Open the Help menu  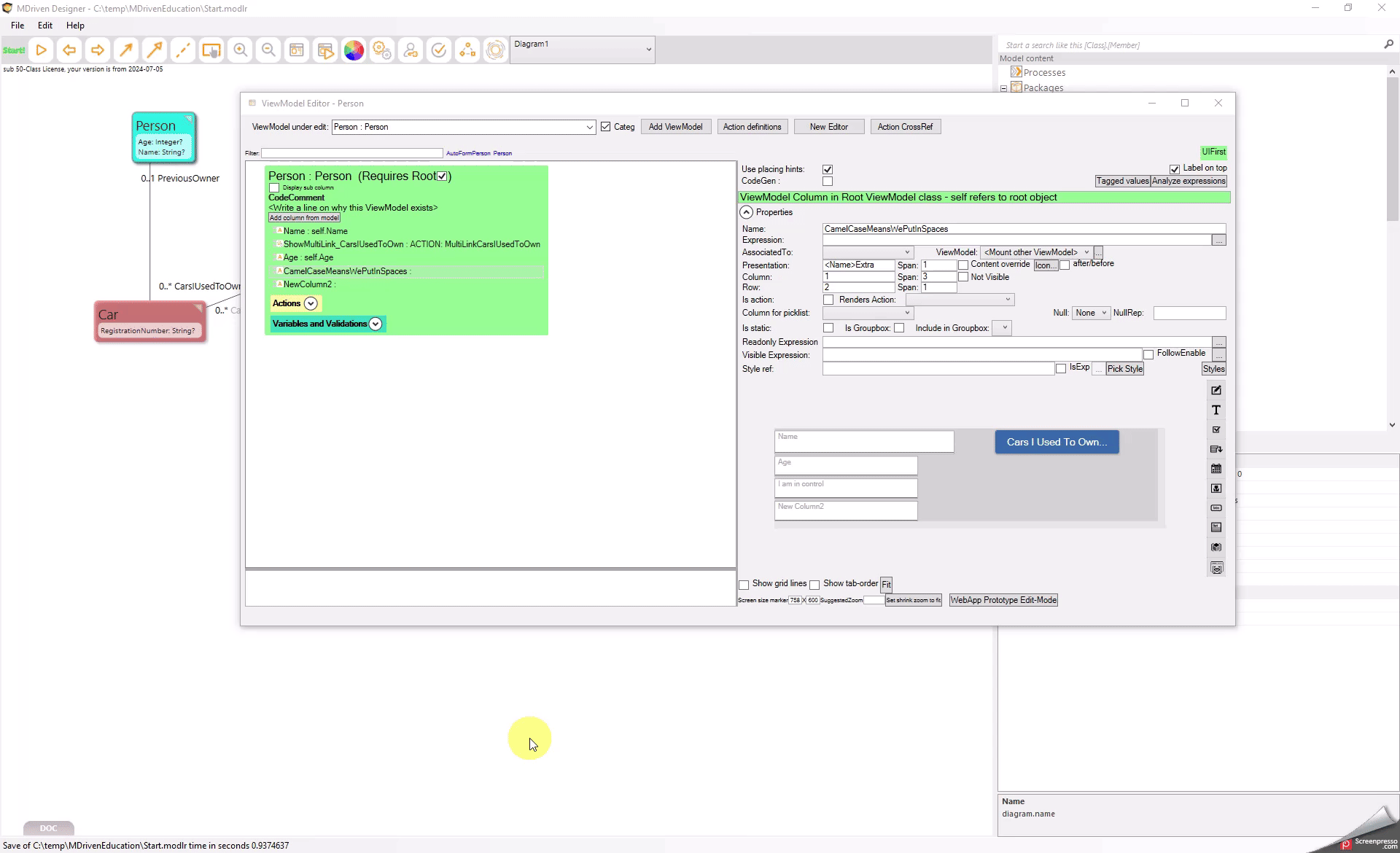[x=75, y=26]
